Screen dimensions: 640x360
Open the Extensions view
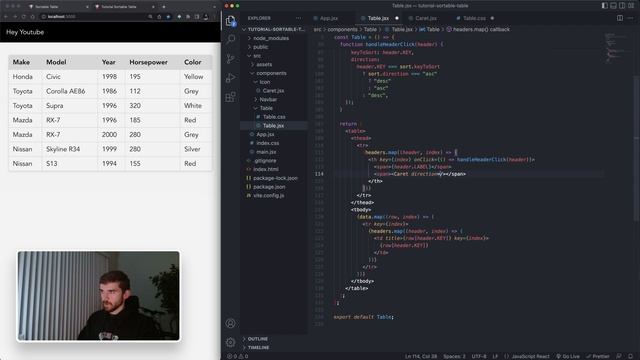231,97
